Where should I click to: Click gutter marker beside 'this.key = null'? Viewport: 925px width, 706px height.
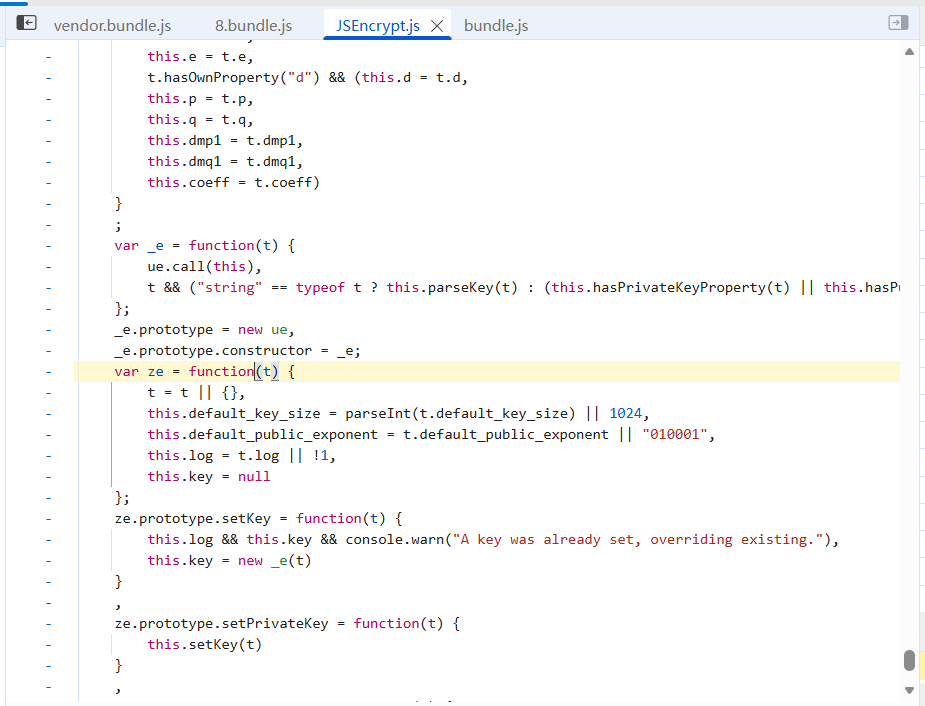pyautogui.click(x=48, y=477)
